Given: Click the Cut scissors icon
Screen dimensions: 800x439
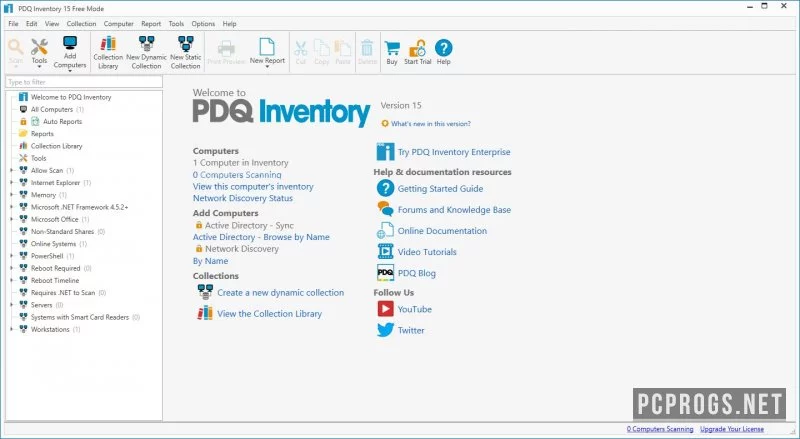Looking at the screenshot, I should [301, 48].
